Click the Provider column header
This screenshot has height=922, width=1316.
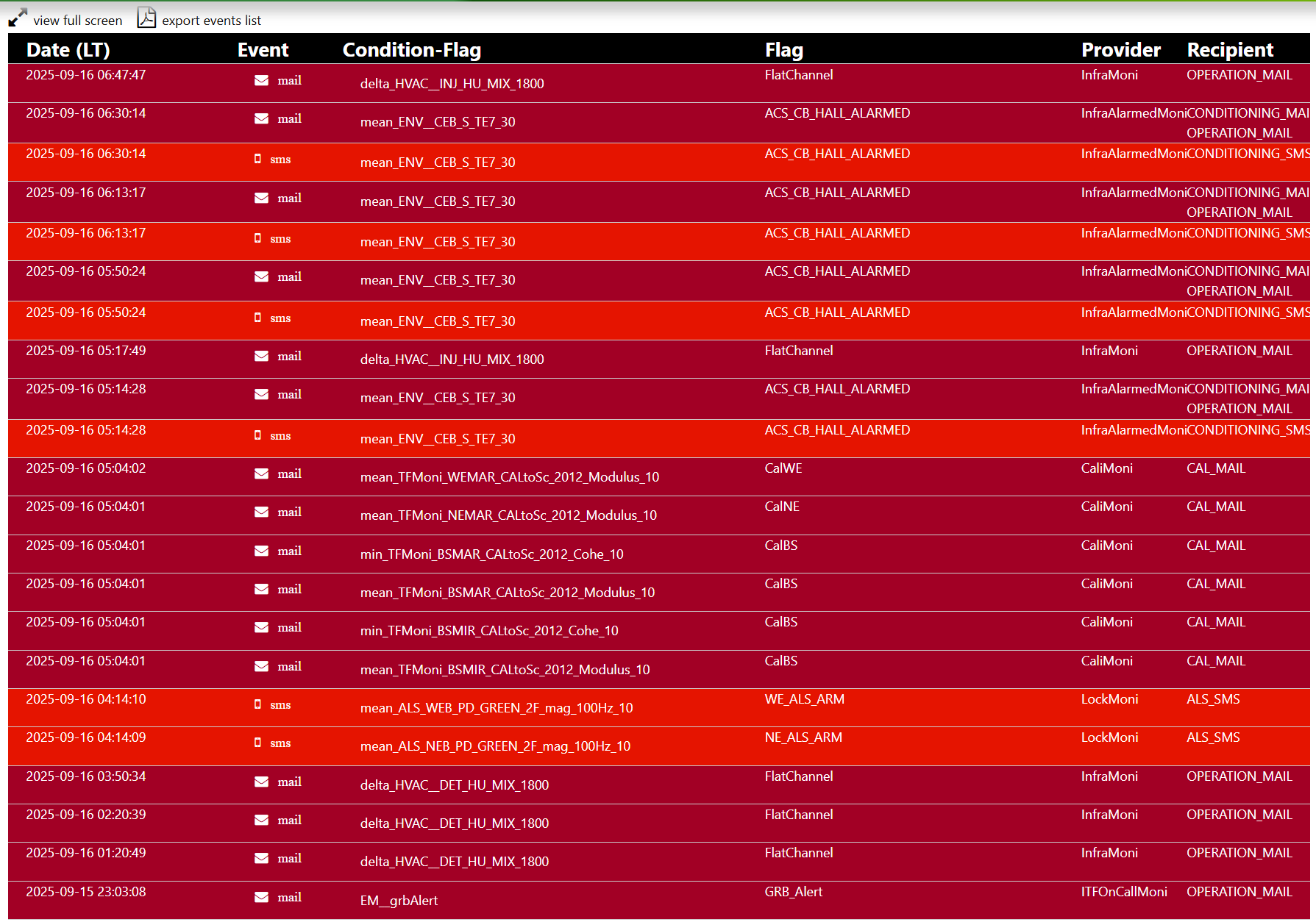click(1121, 50)
